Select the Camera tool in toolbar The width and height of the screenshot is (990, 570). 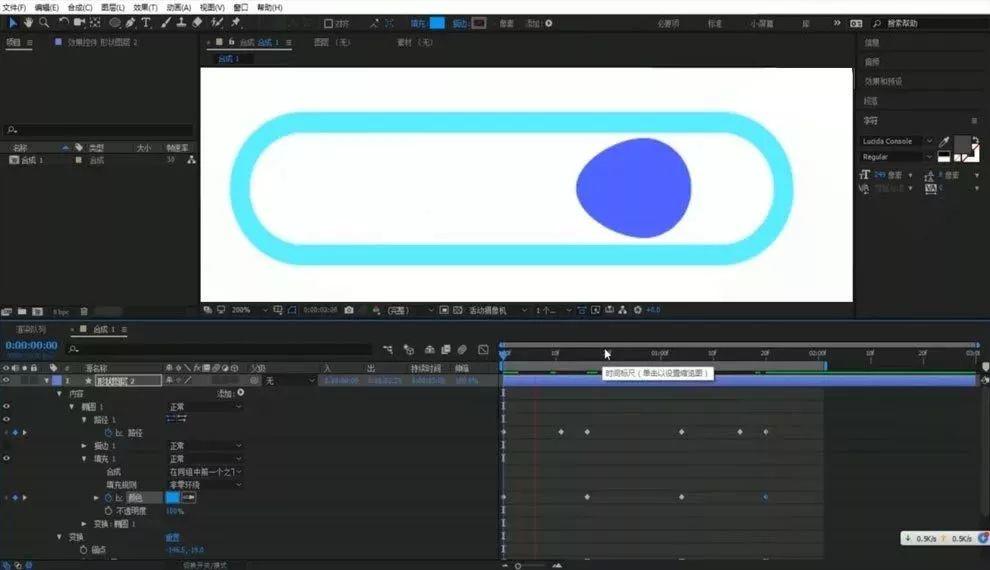(79, 23)
